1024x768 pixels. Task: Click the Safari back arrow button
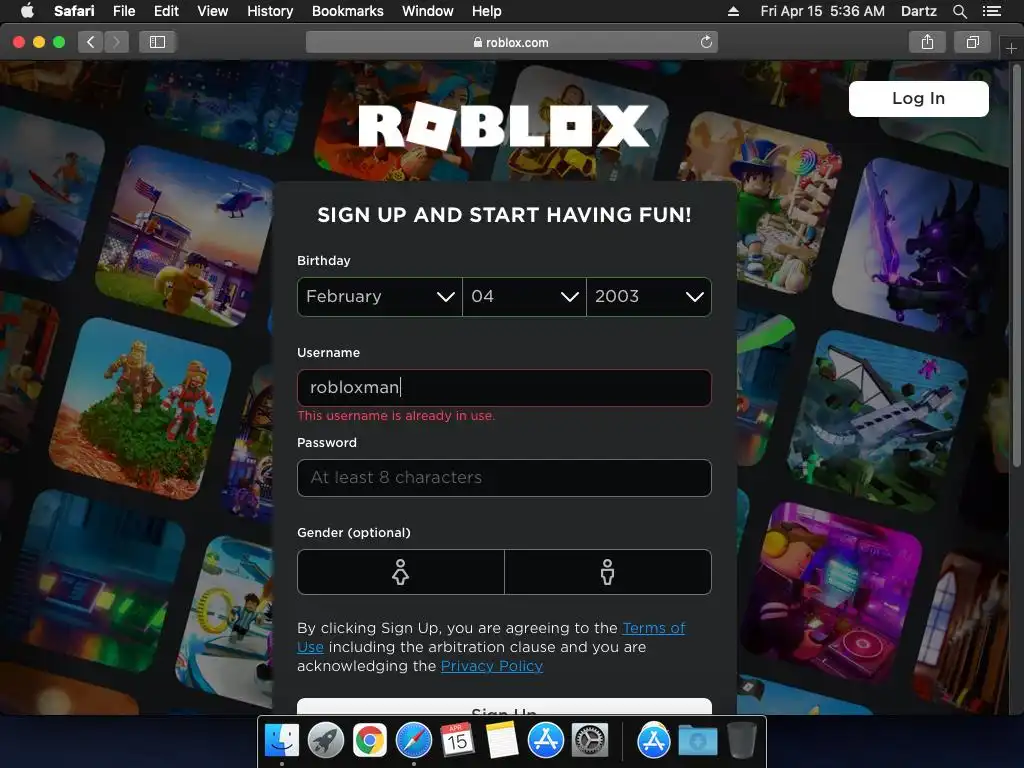tap(91, 42)
